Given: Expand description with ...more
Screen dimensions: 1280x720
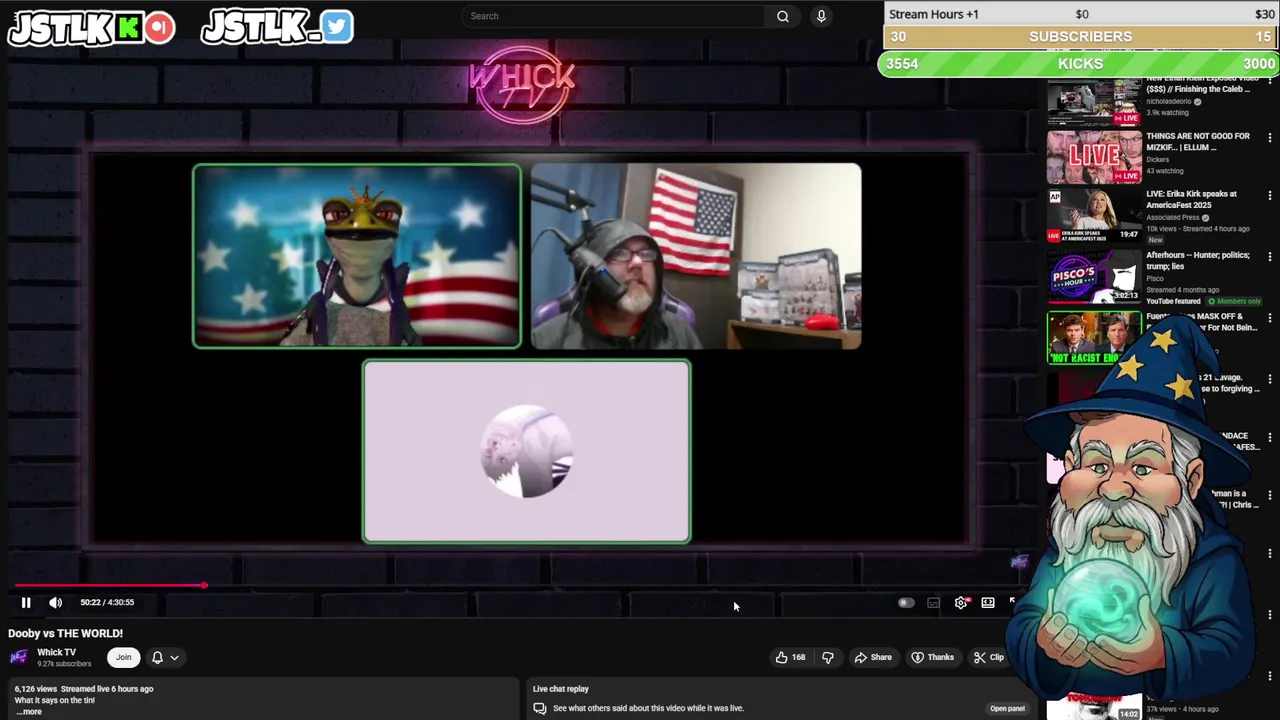Looking at the screenshot, I should coord(29,711).
